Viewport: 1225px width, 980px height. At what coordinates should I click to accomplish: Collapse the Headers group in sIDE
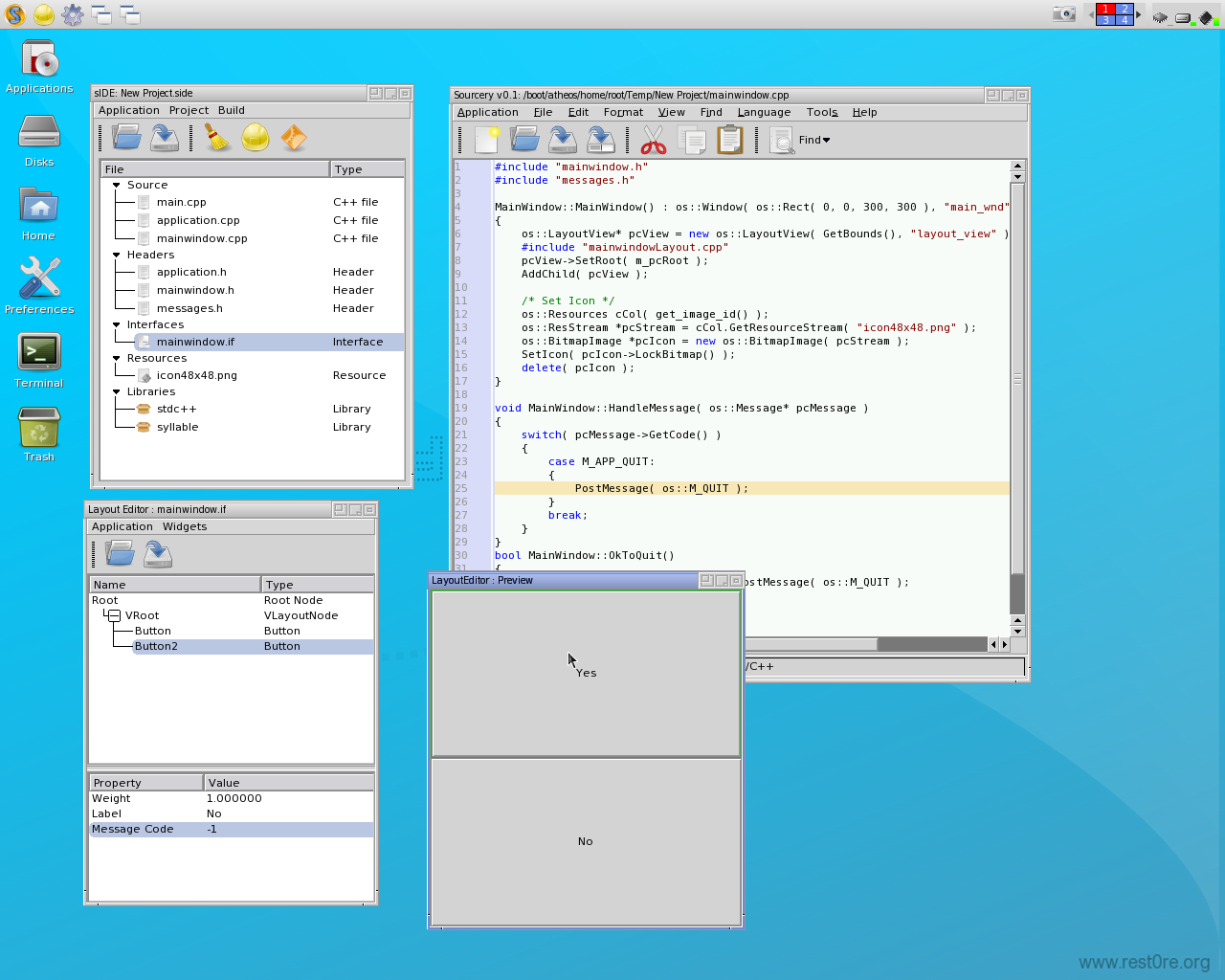[117, 256]
